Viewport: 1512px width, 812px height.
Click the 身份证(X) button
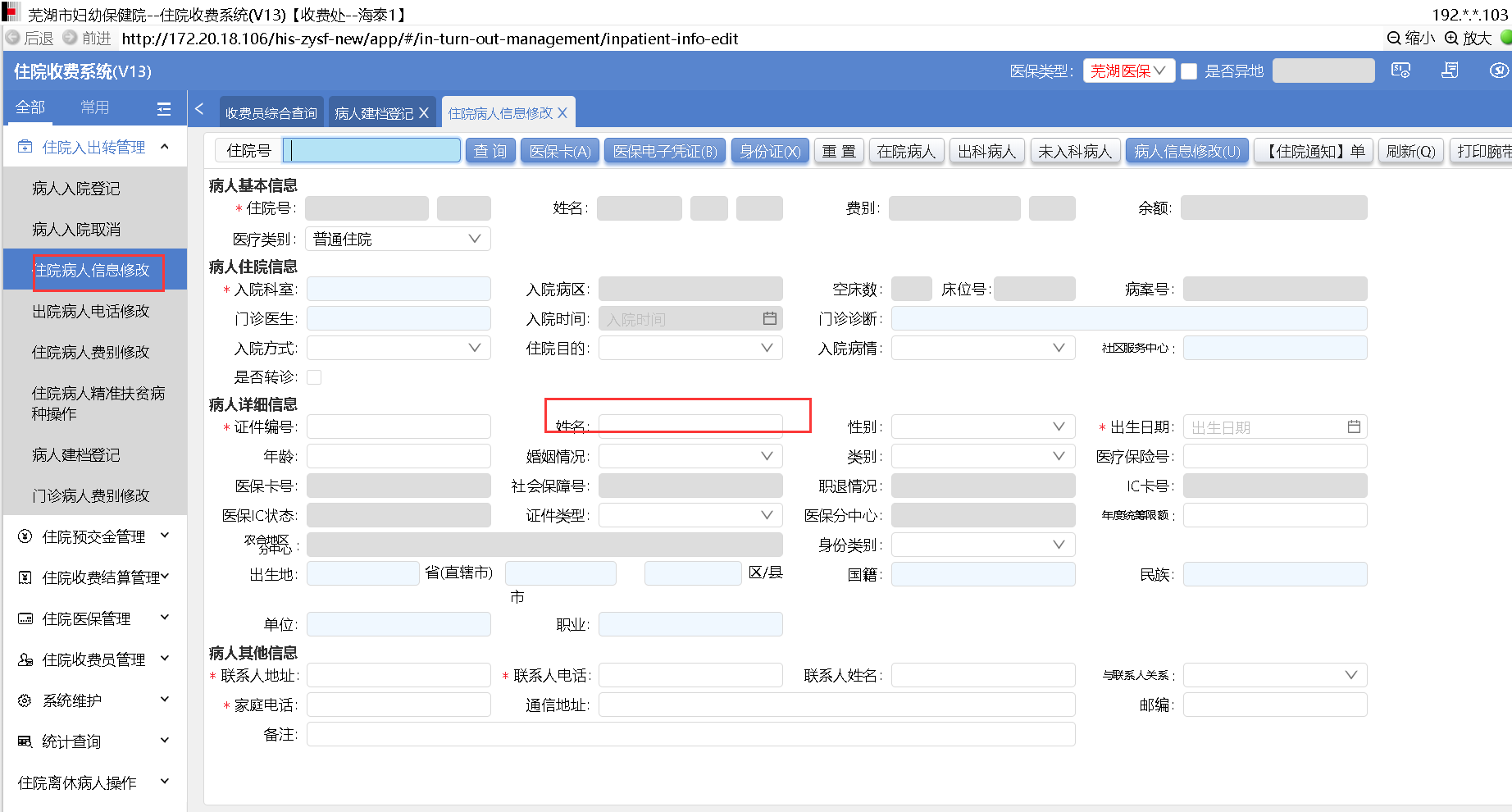770,151
